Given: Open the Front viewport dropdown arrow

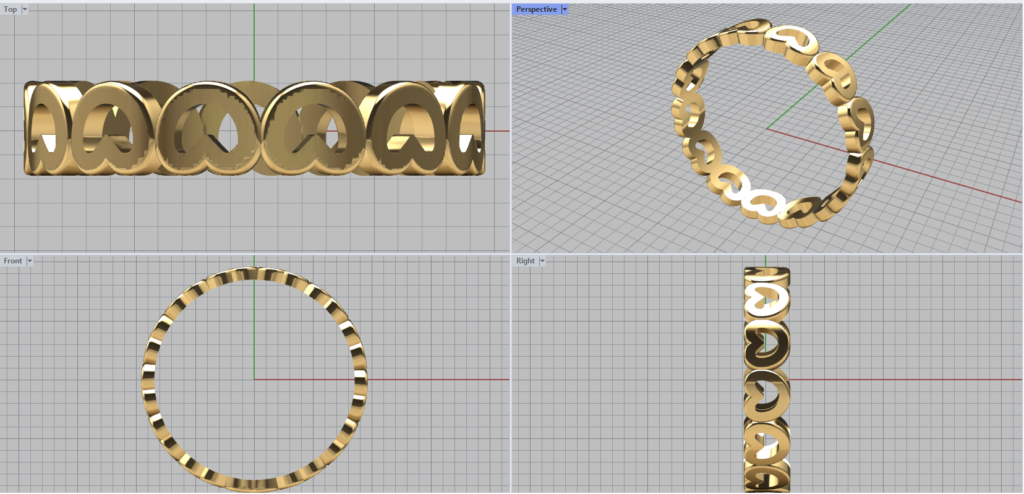Looking at the screenshot, I should coord(29,261).
